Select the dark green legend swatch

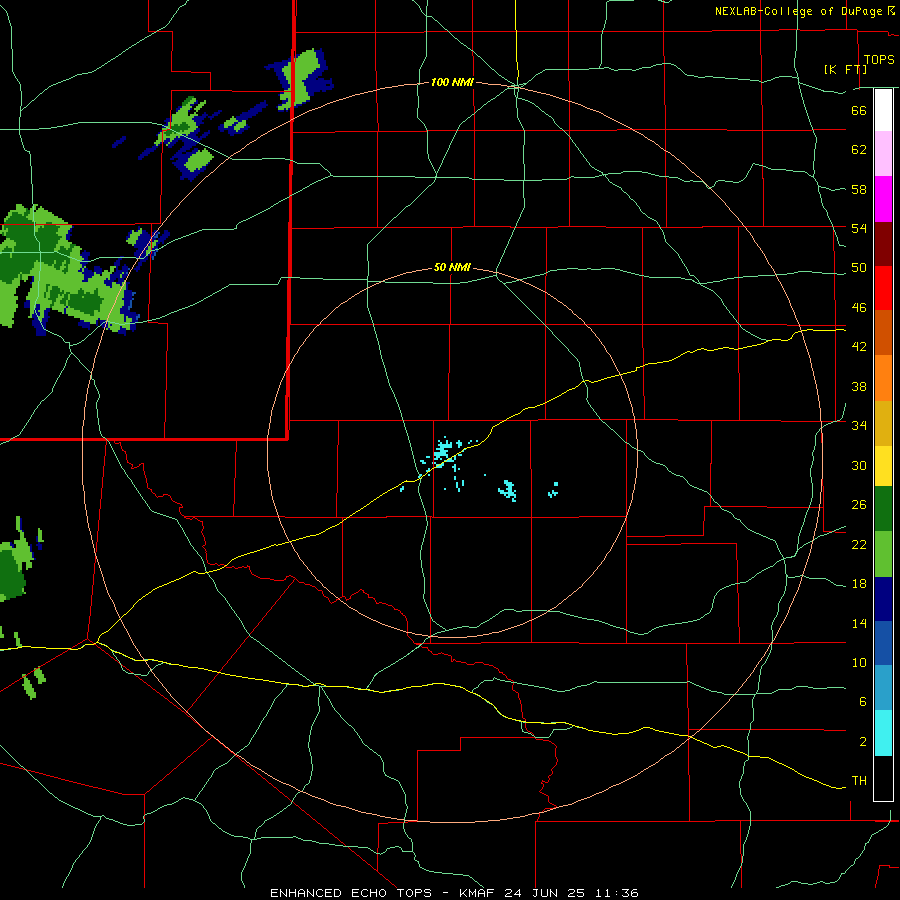(883, 509)
